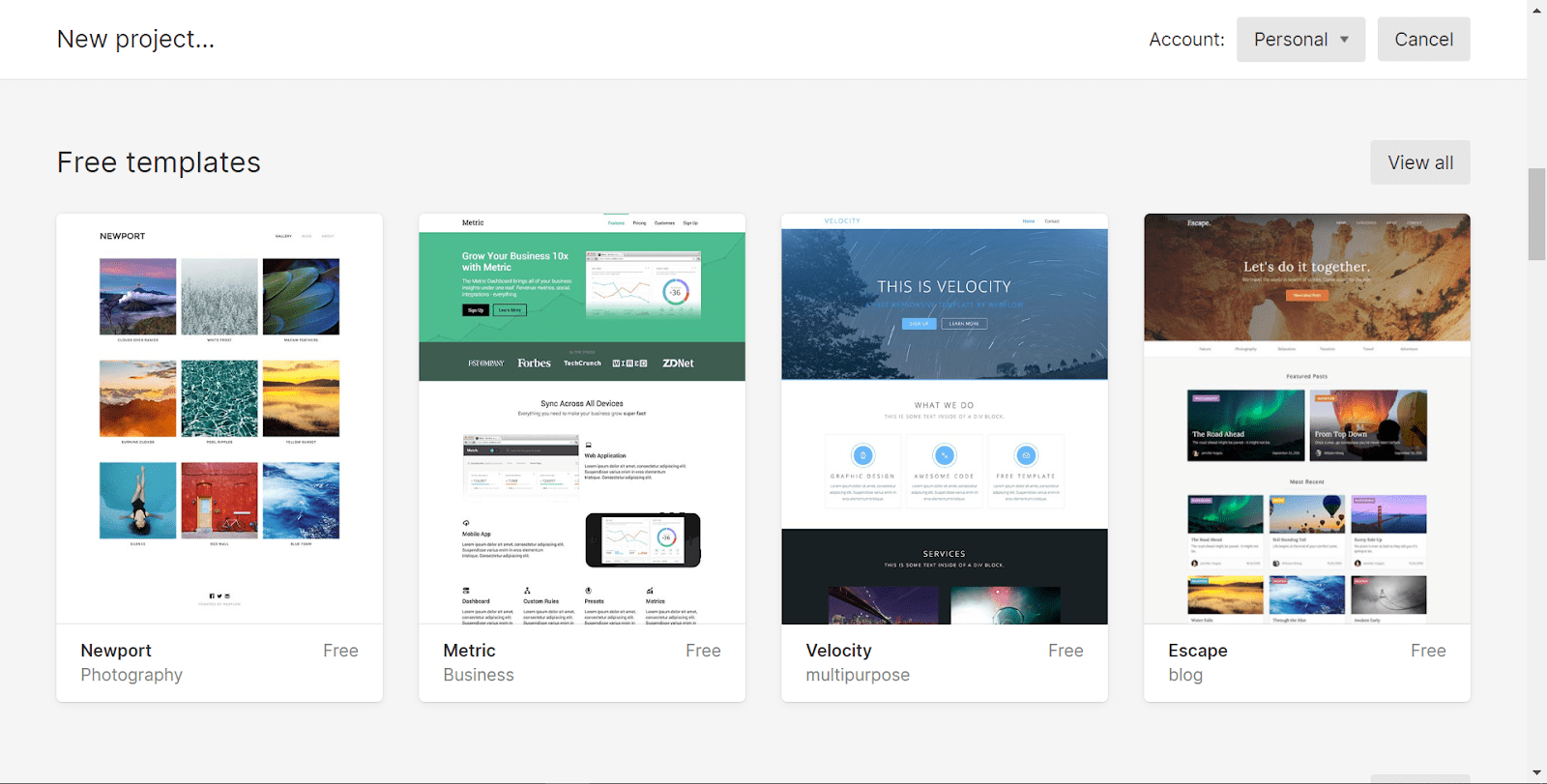The height and width of the screenshot is (784, 1547).
Task: Click the Velocity template name
Action: tap(838, 651)
